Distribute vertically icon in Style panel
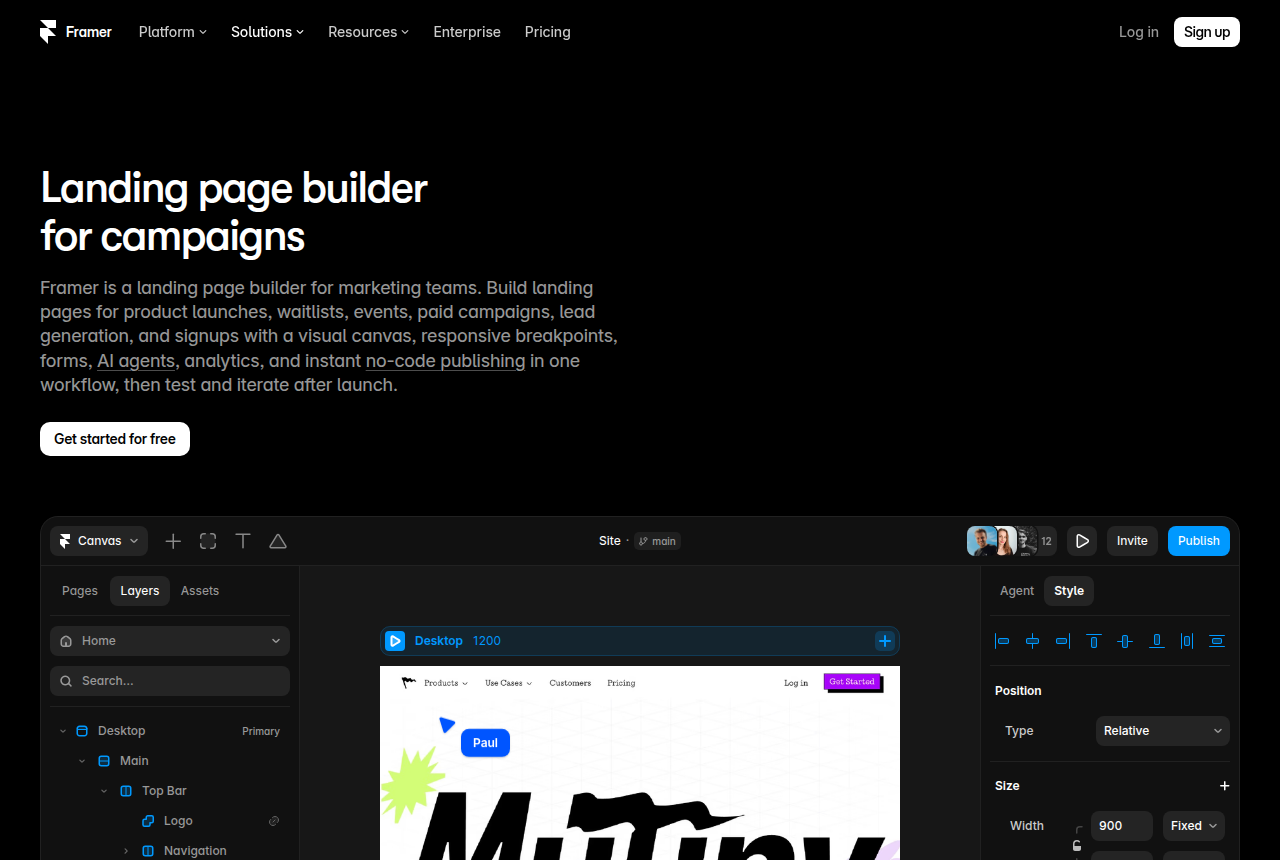This screenshot has height=860, width=1280. tap(1217, 641)
